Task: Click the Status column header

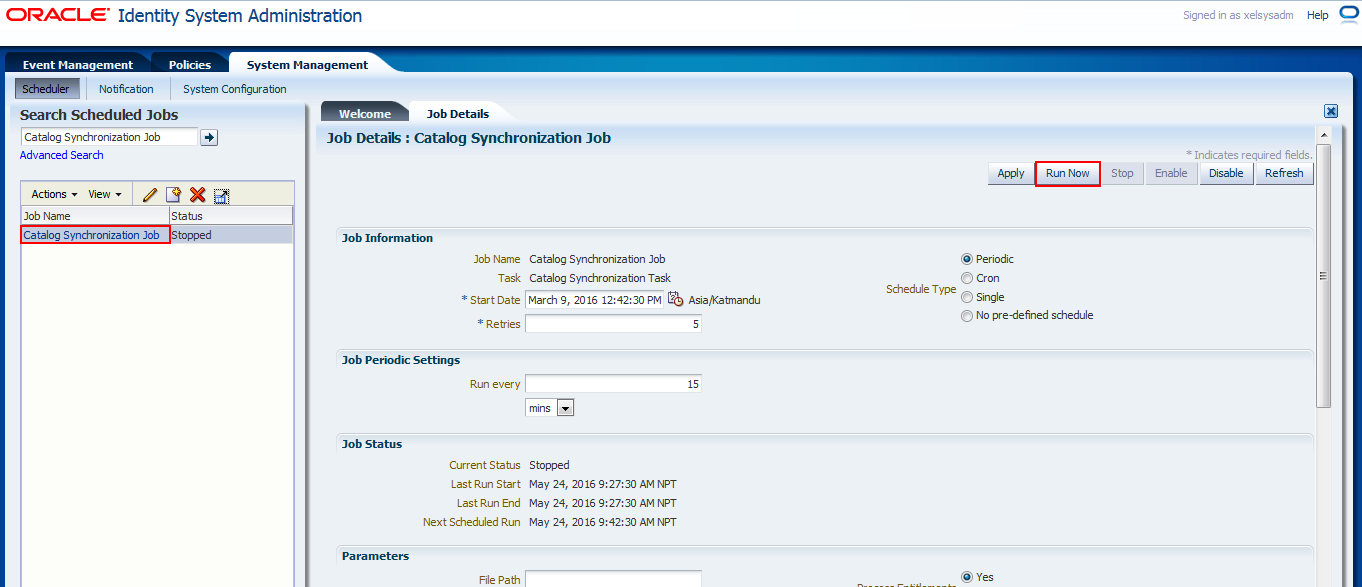Action: tap(231, 216)
